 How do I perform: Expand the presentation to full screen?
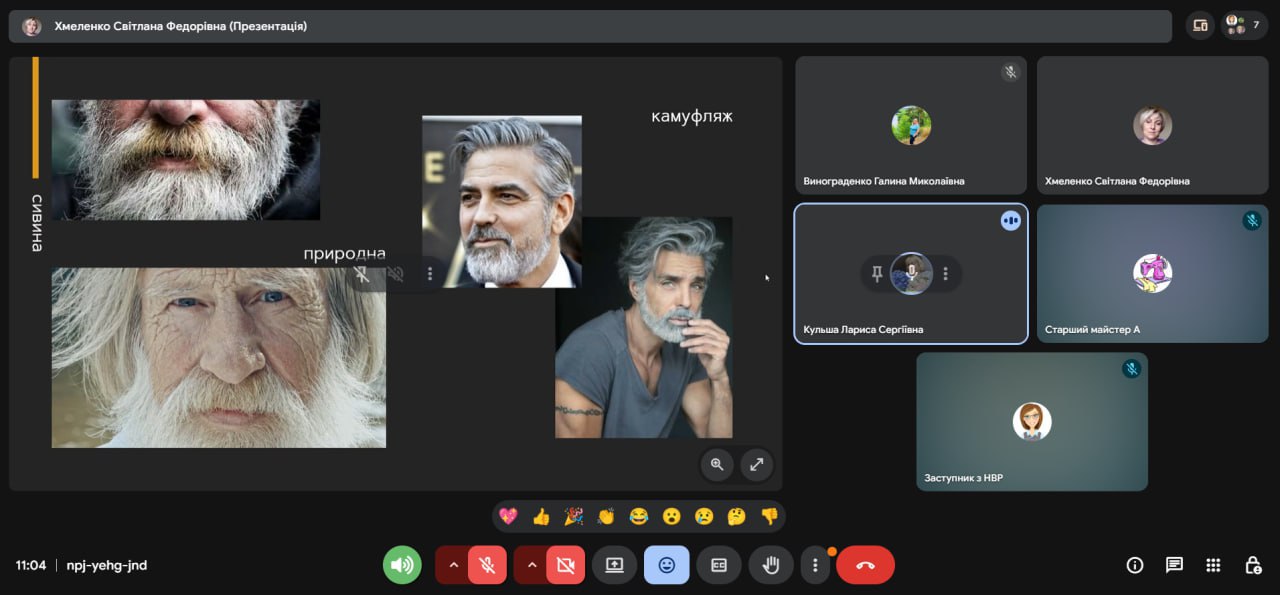coord(756,464)
